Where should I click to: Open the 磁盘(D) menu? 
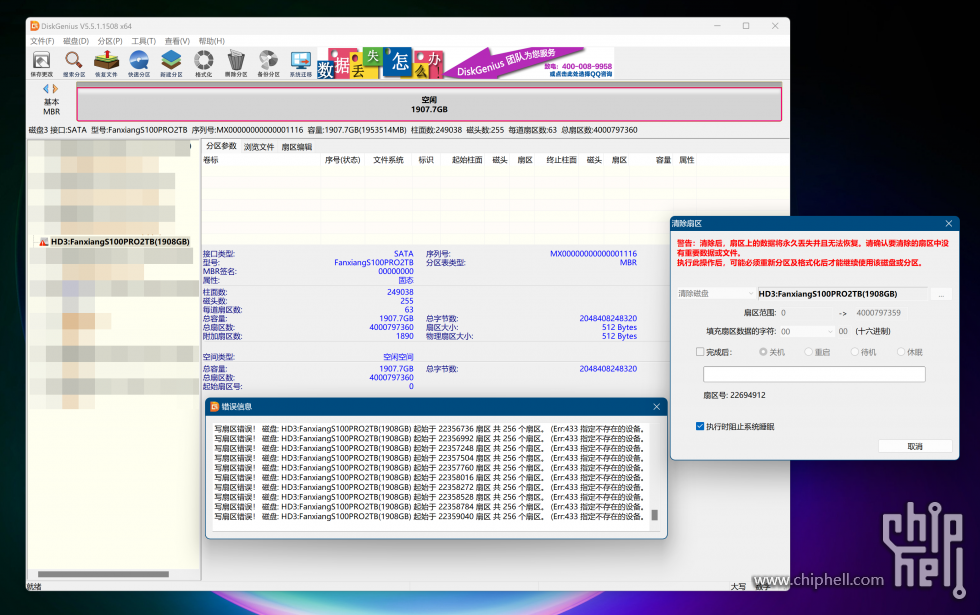click(76, 41)
